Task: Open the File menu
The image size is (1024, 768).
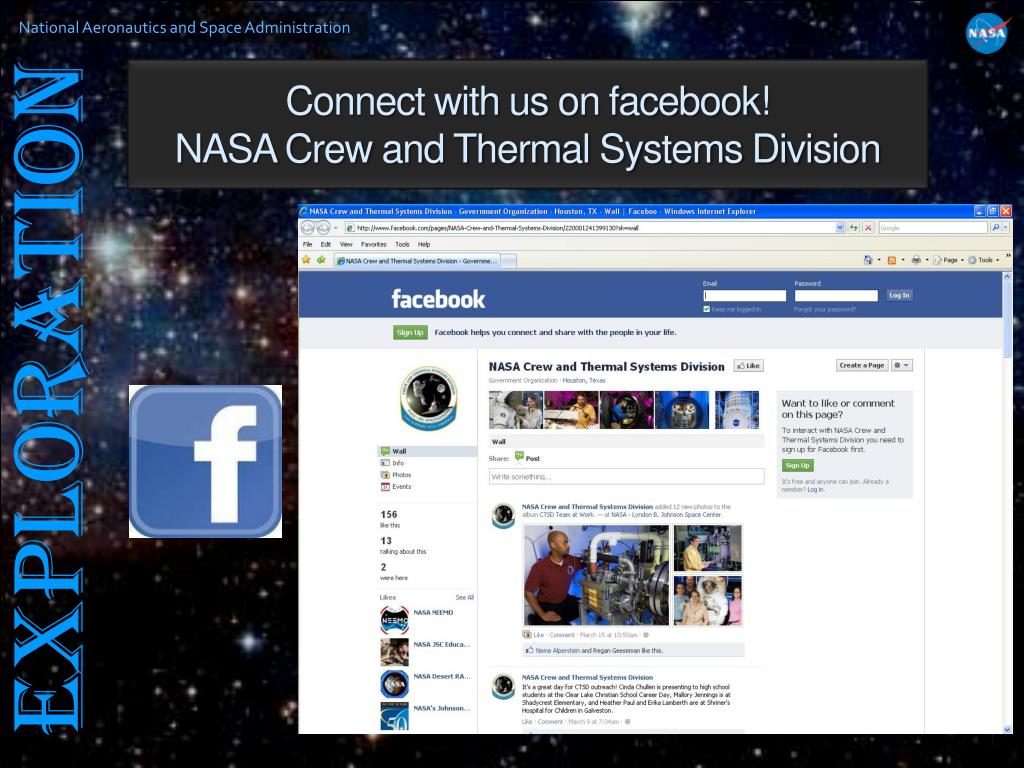Action: [x=307, y=244]
